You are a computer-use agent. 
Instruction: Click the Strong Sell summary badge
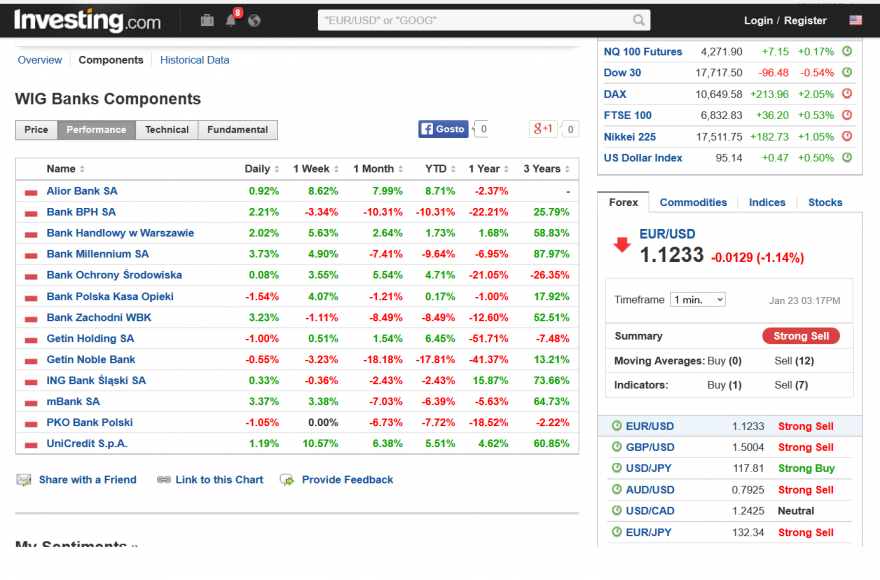(801, 336)
